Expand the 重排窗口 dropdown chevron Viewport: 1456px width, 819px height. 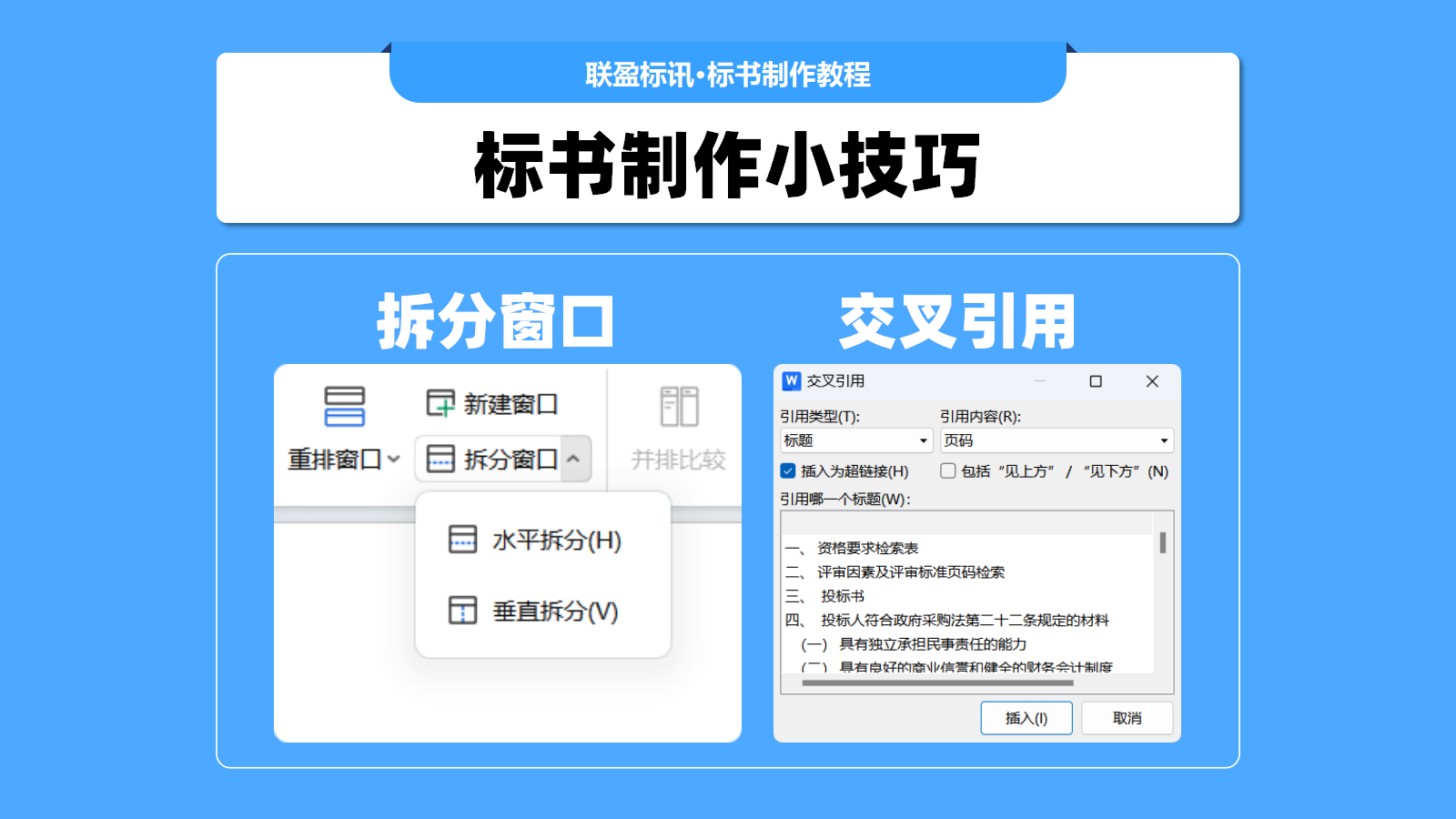pos(393,460)
